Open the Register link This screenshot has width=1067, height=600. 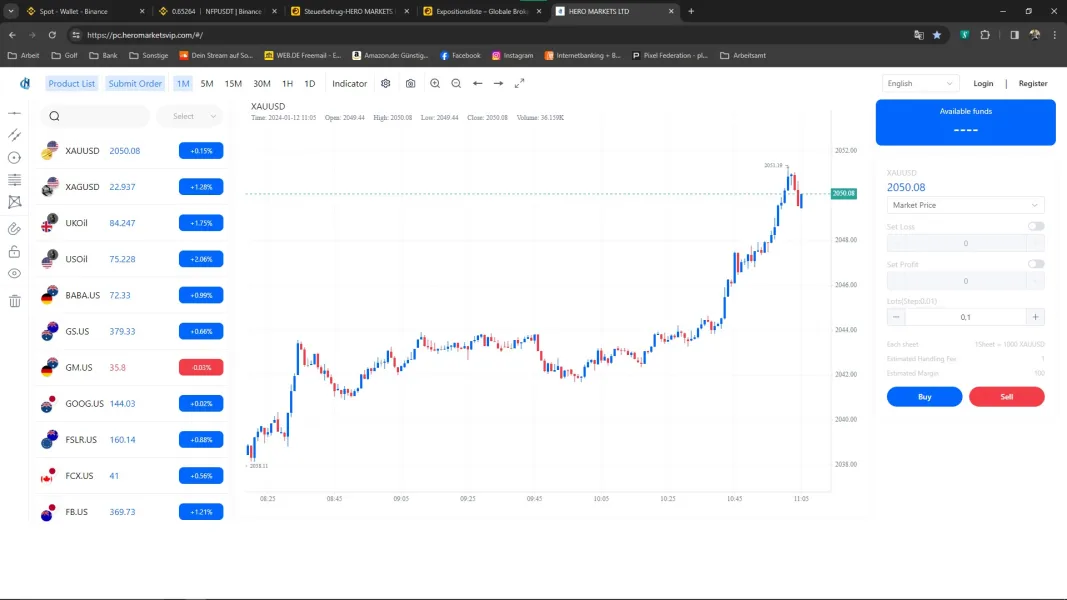1033,84
